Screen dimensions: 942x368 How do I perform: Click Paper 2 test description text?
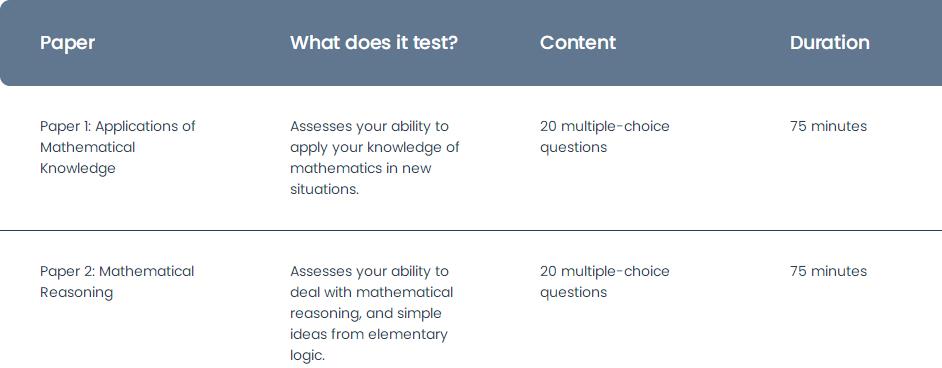tap(371, 313)
